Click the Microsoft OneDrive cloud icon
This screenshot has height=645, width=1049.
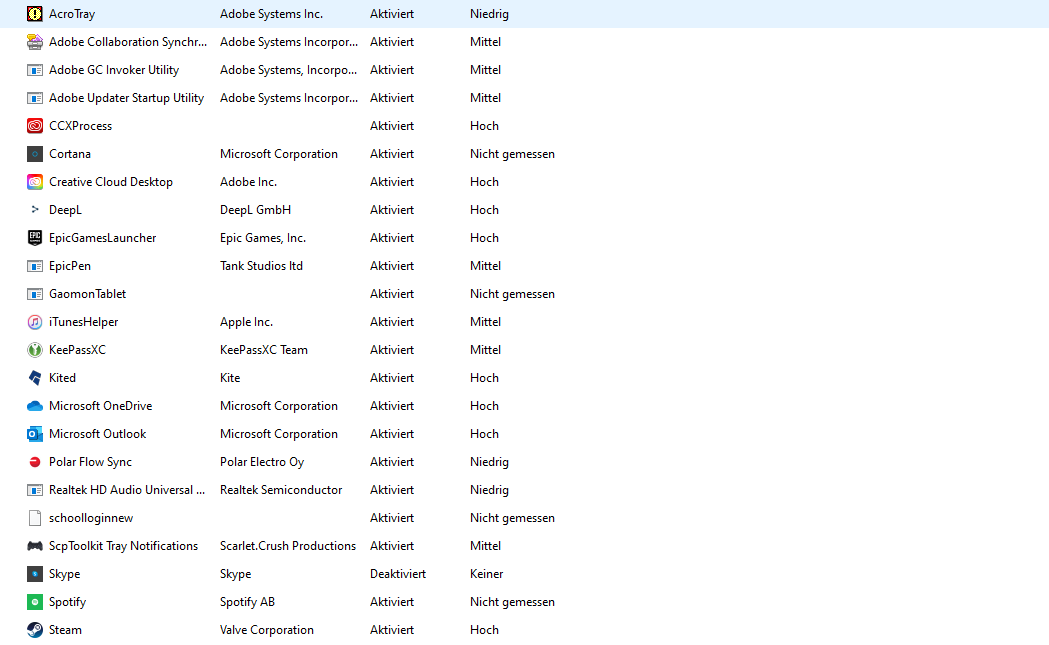point(35,406)
